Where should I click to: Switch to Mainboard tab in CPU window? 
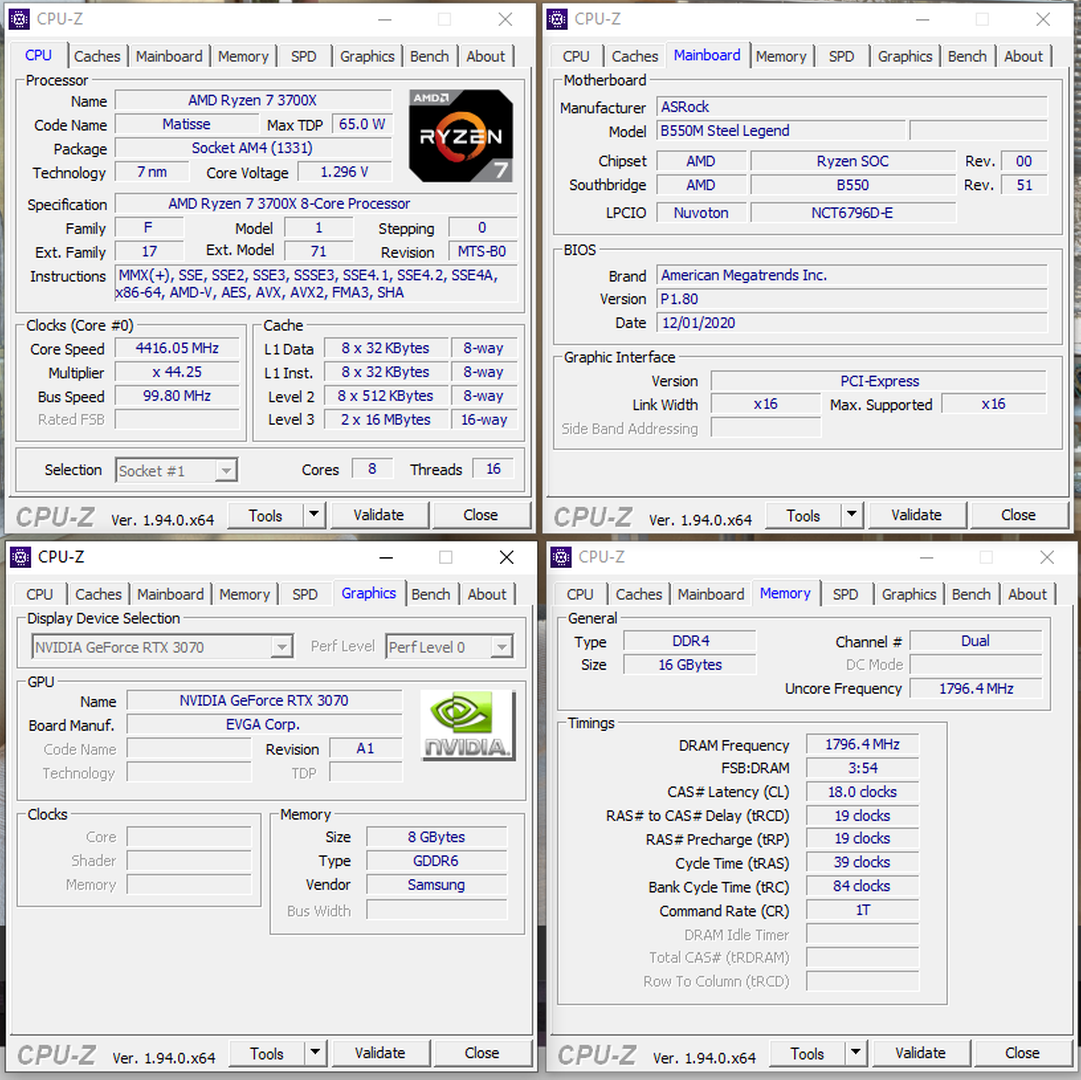point(169,57)
